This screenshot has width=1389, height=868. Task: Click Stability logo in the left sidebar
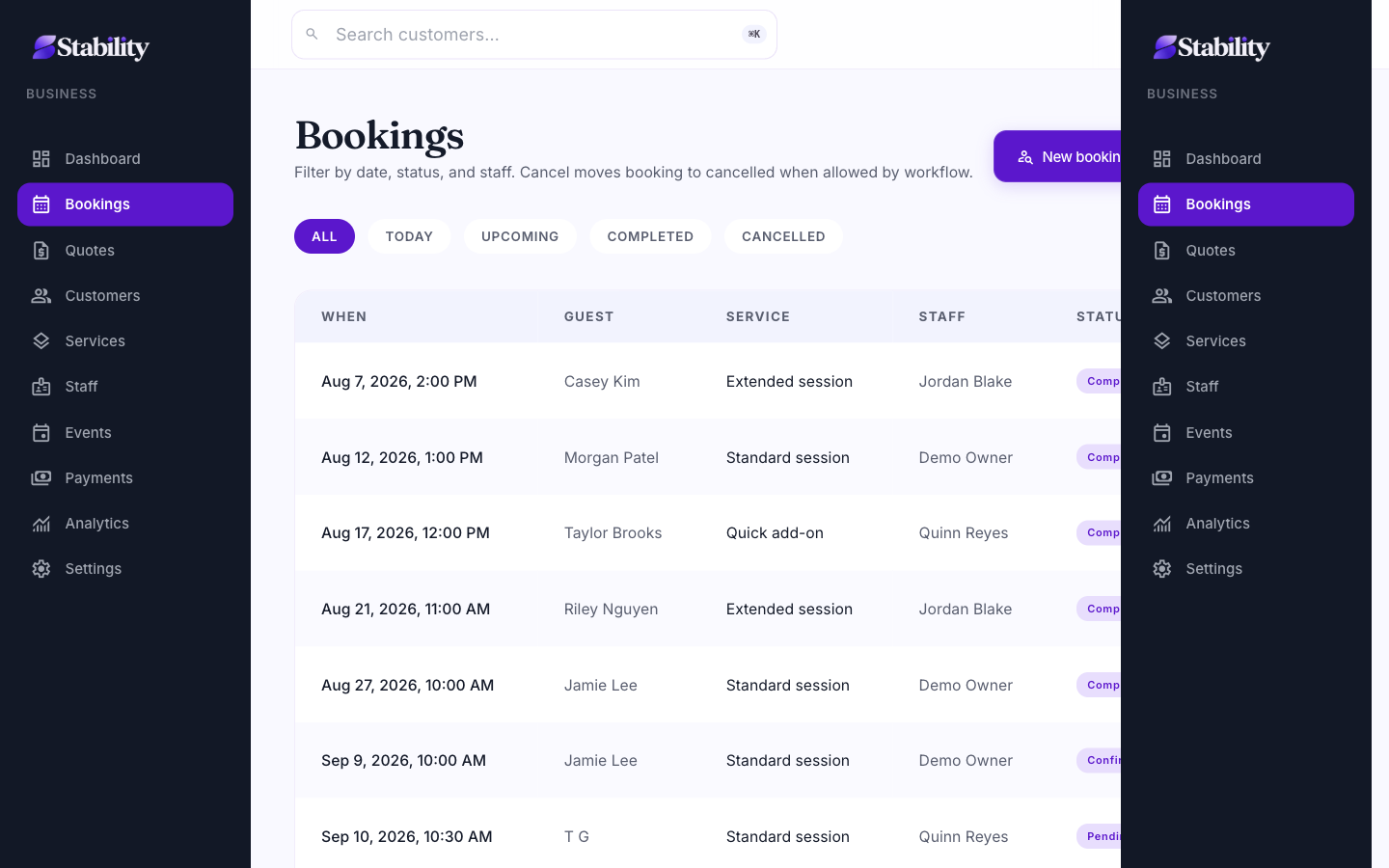[91, 47]
